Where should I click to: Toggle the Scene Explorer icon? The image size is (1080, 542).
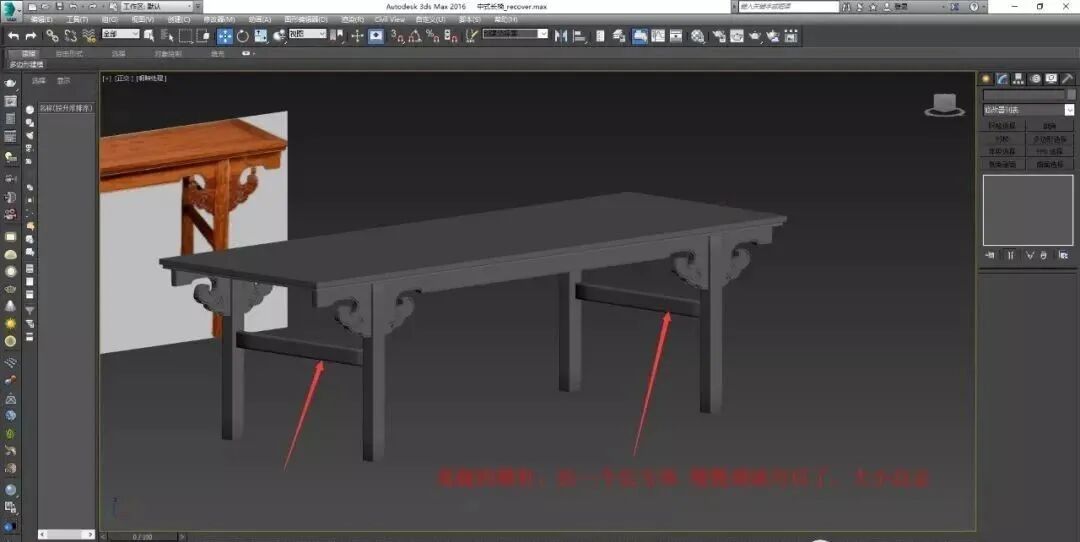coord(600,36)
